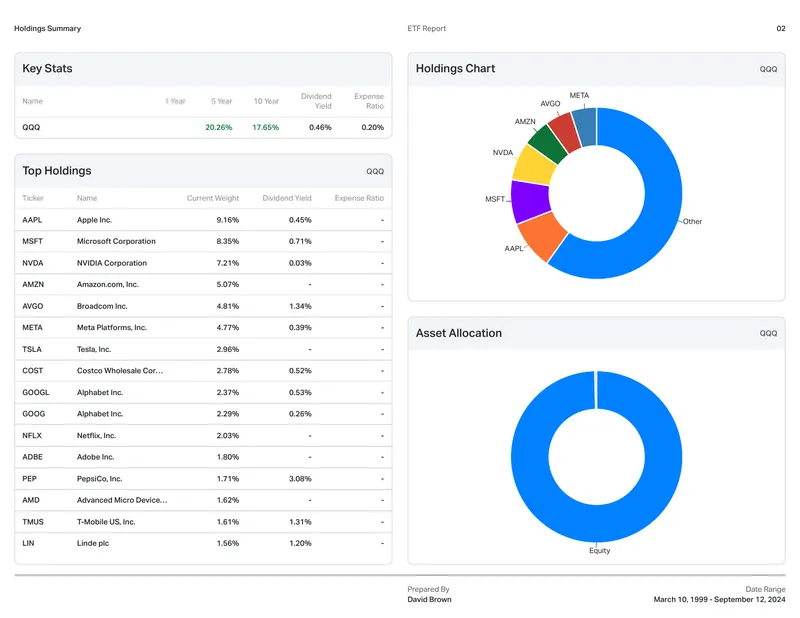The height and width of the screenshot is (618, 800).
Task: Click the Amazon.com, Inc. name cell
Action: pyautogui.click(x=108, y=284)
